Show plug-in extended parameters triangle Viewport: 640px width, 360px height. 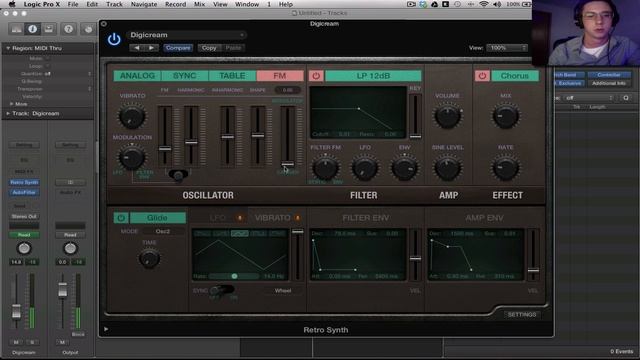(106, 329)
